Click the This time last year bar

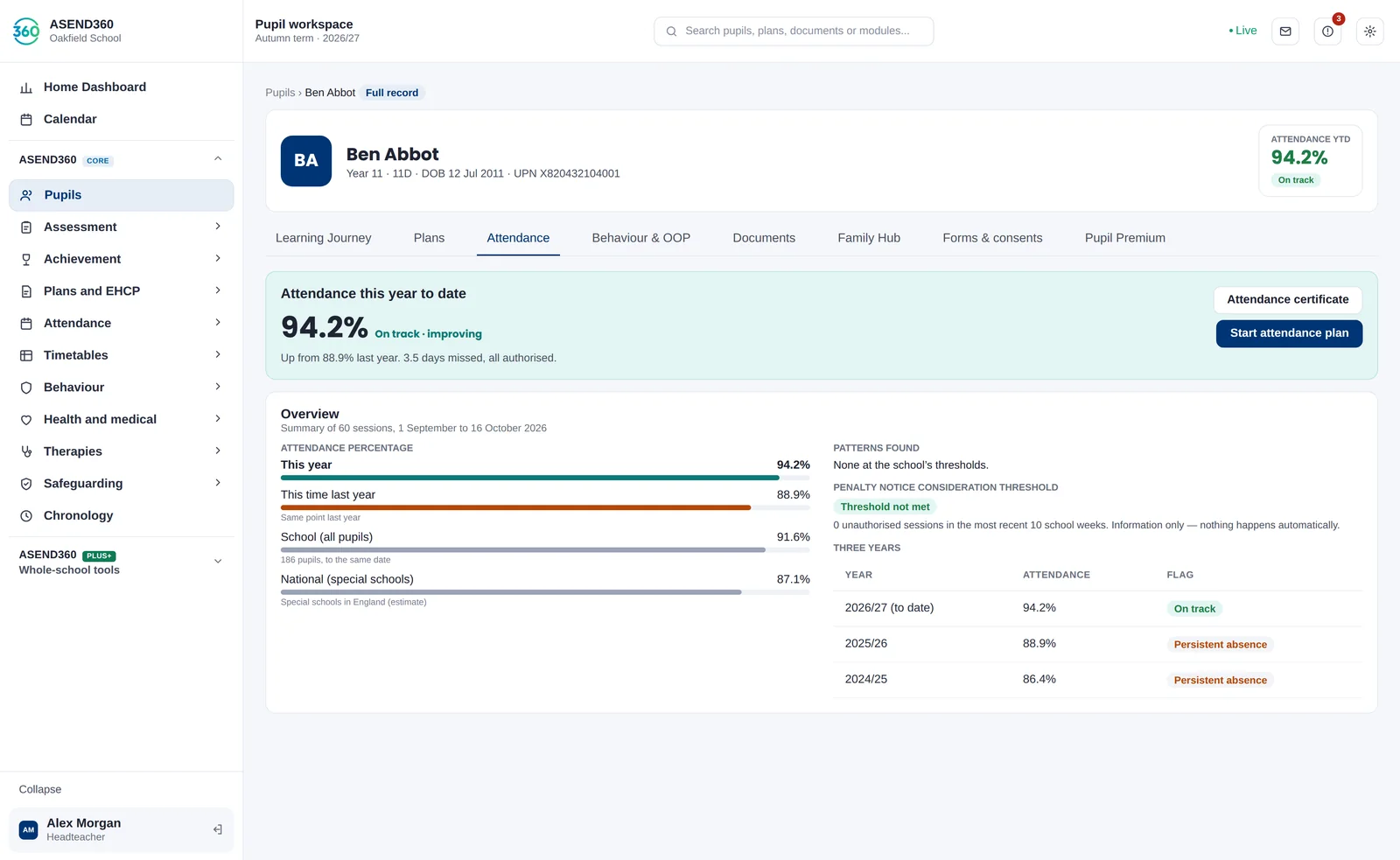click(545, 507)
